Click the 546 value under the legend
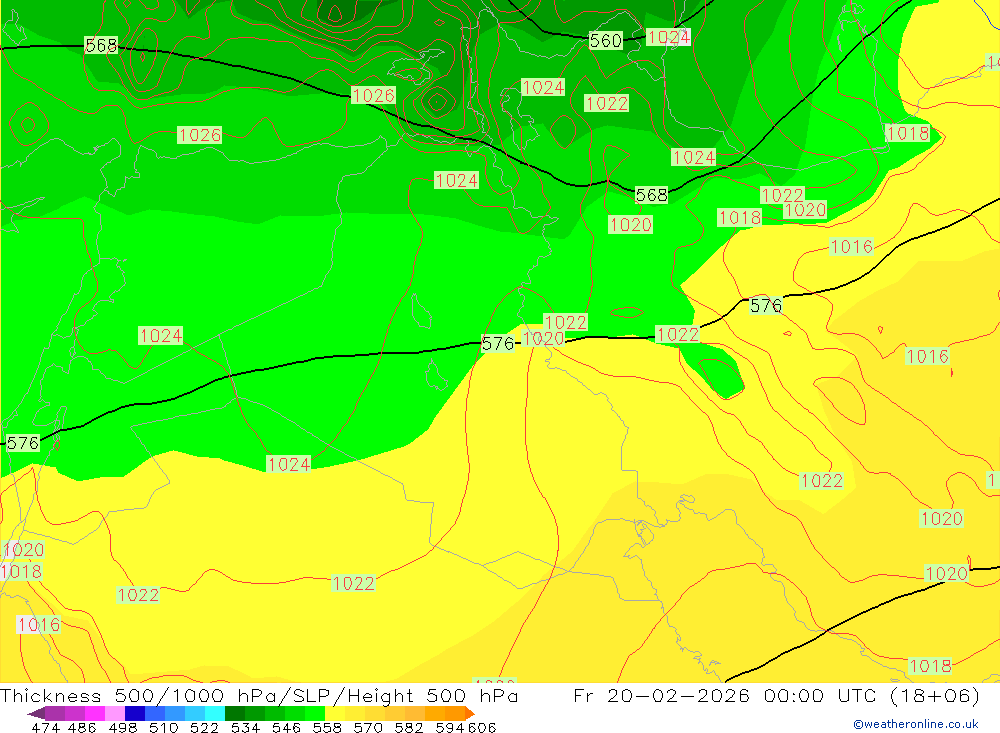The image size is (1000, 733). tap(286, 727)
